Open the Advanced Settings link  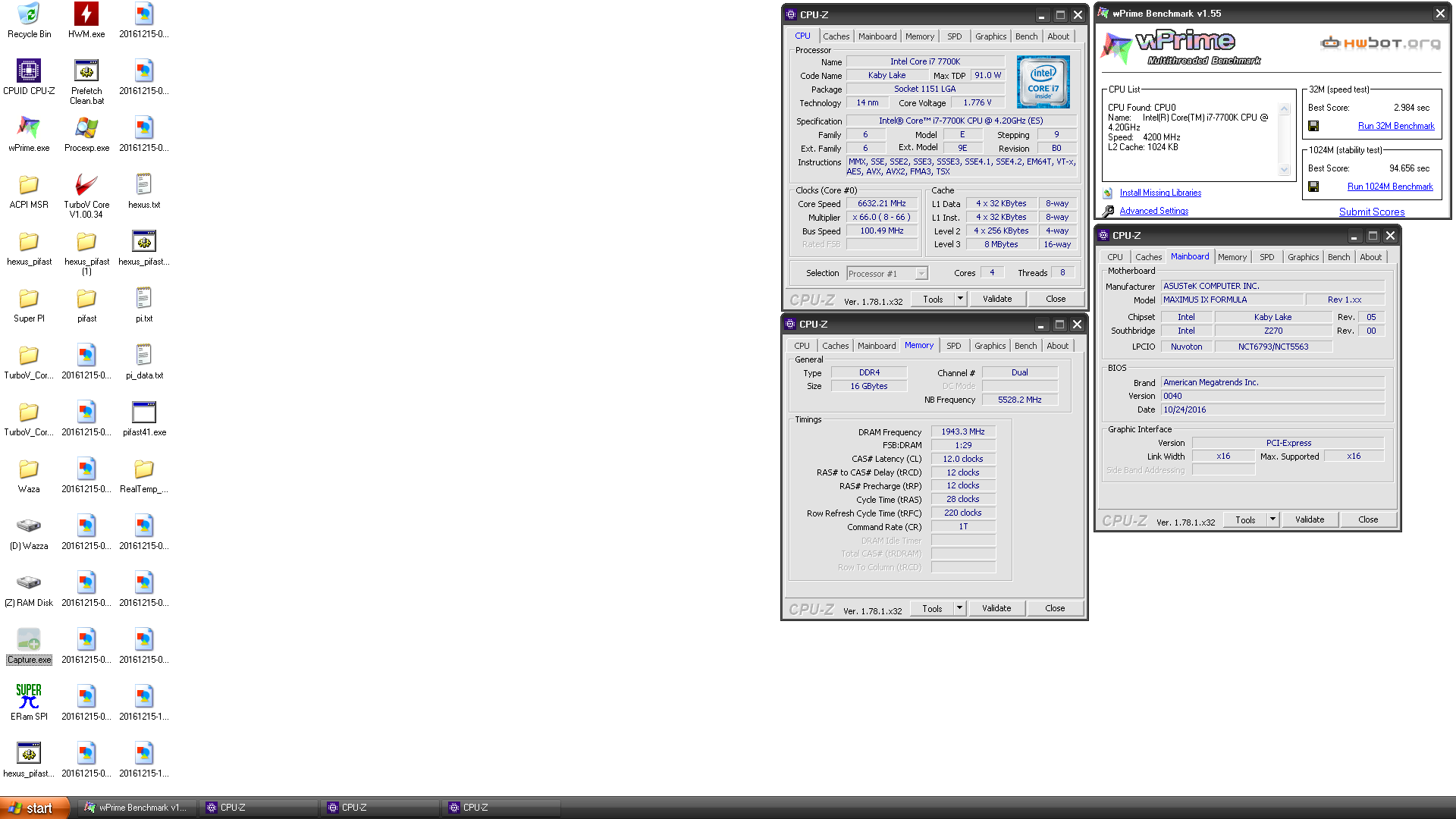click(x=1154, y=211)
